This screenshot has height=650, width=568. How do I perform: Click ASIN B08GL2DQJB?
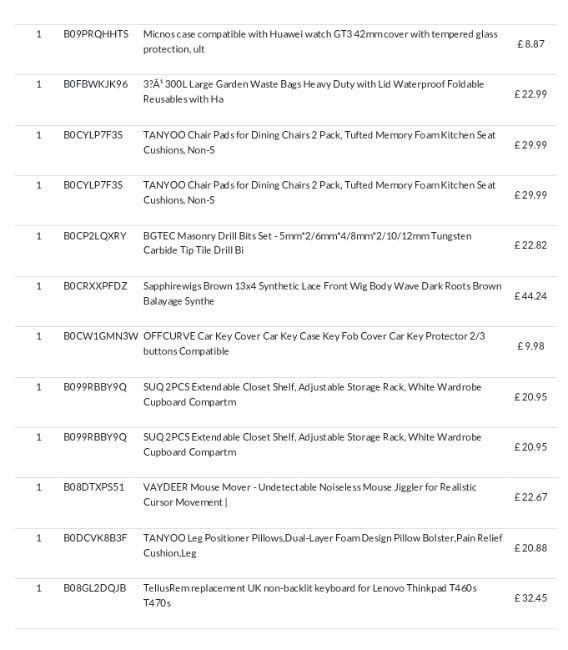[x=95, y=588]
